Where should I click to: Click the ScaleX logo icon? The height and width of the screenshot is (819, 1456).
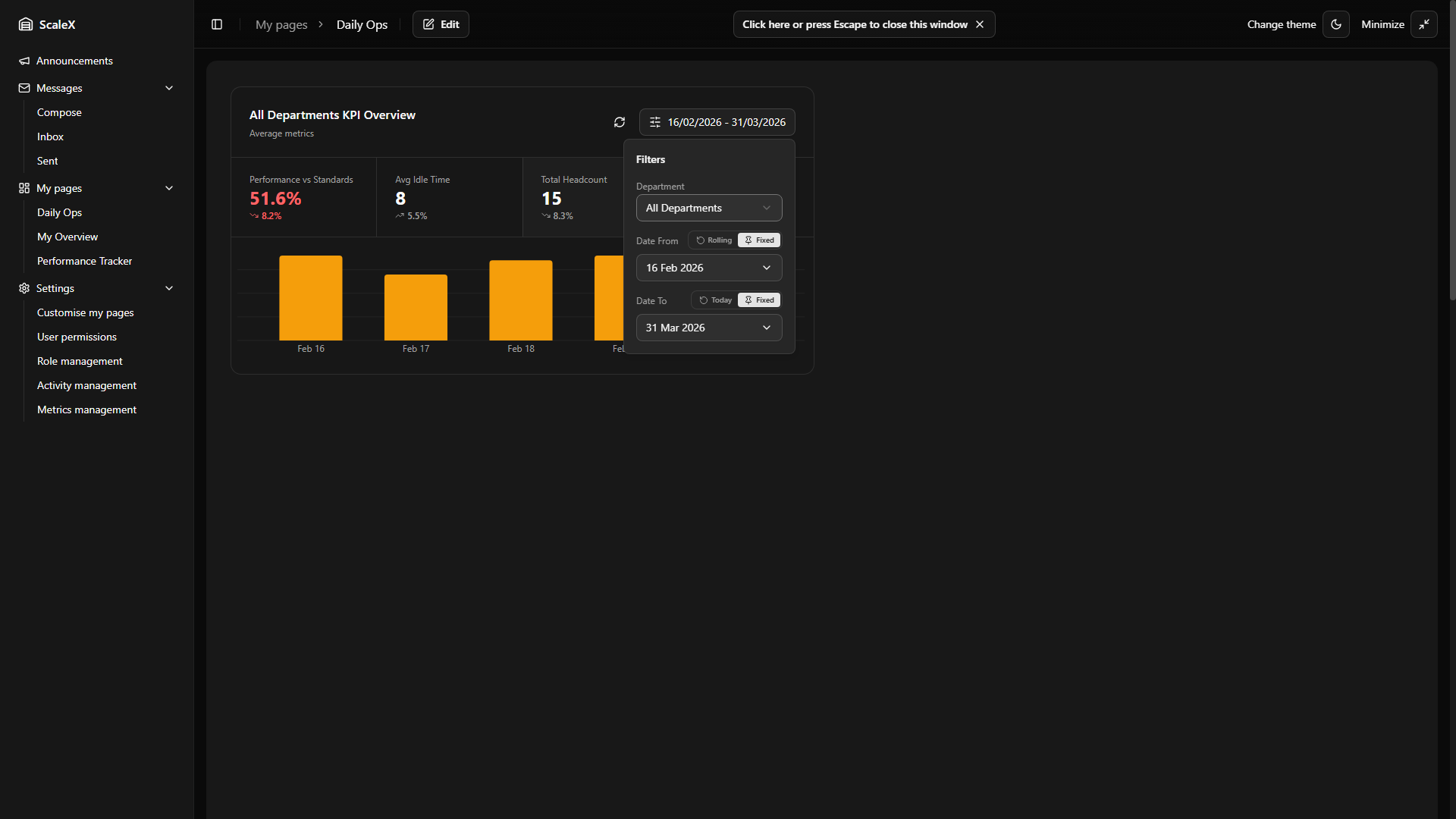(26, 24)
